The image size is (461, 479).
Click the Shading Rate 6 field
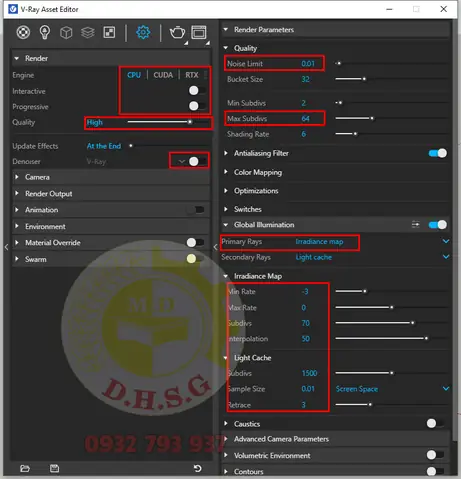point(303,134)
